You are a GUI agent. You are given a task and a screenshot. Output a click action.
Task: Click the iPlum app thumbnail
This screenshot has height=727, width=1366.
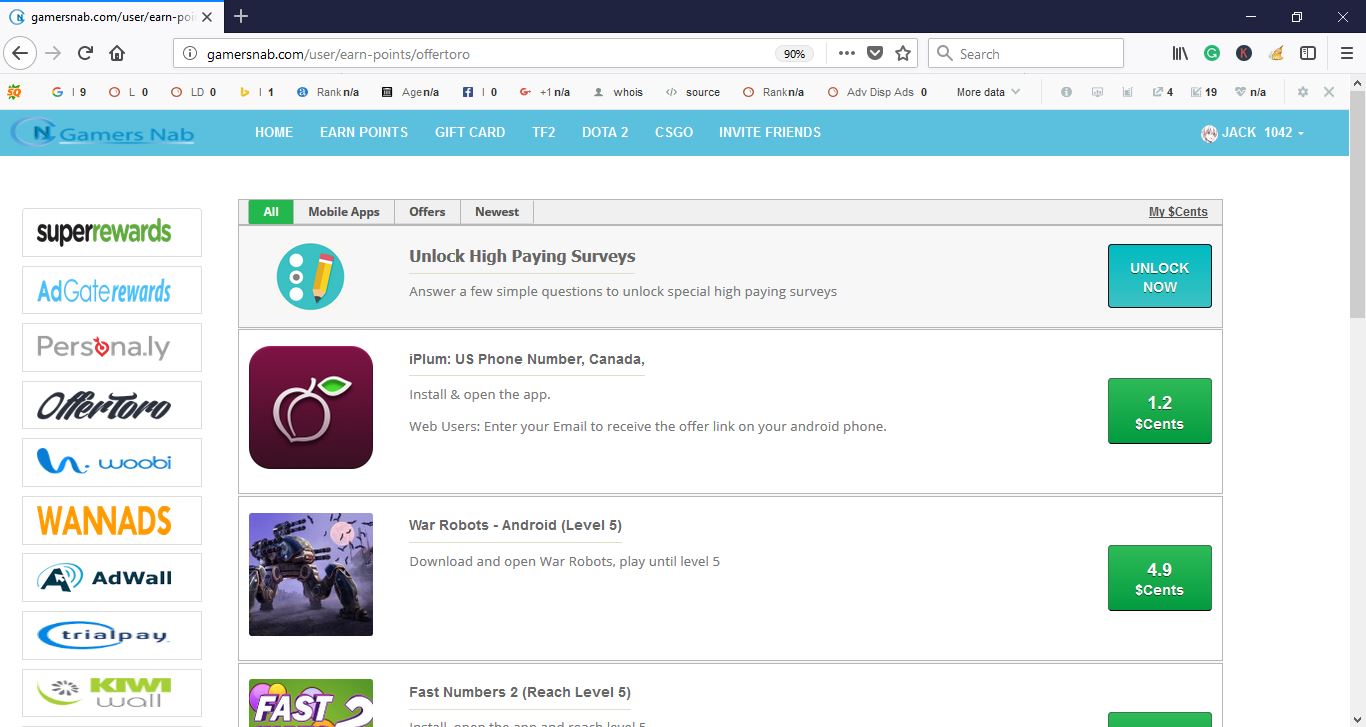(x=311, y=407)
